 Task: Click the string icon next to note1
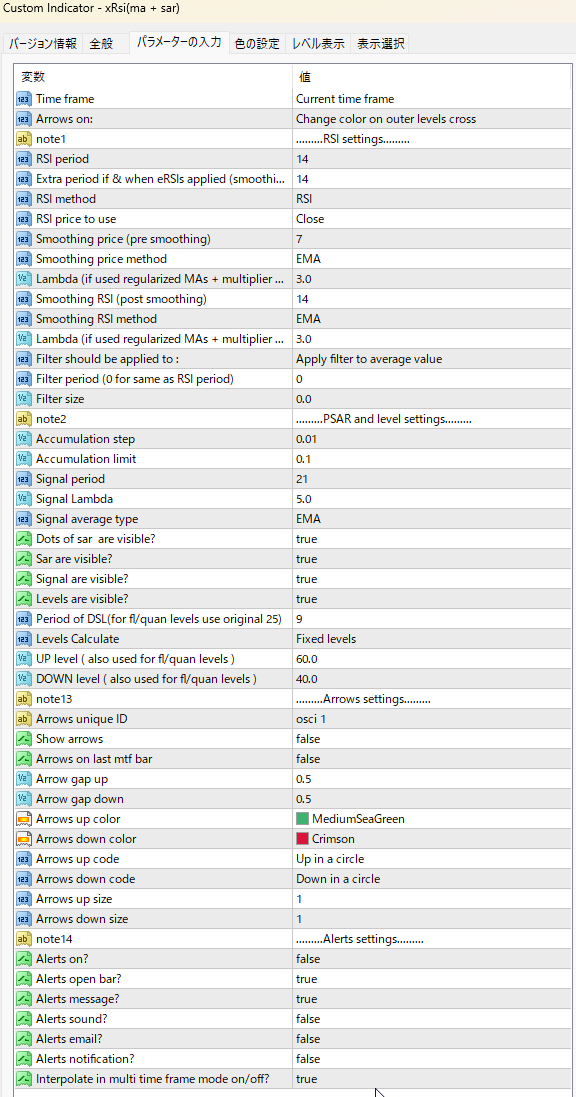pos(24,139)
